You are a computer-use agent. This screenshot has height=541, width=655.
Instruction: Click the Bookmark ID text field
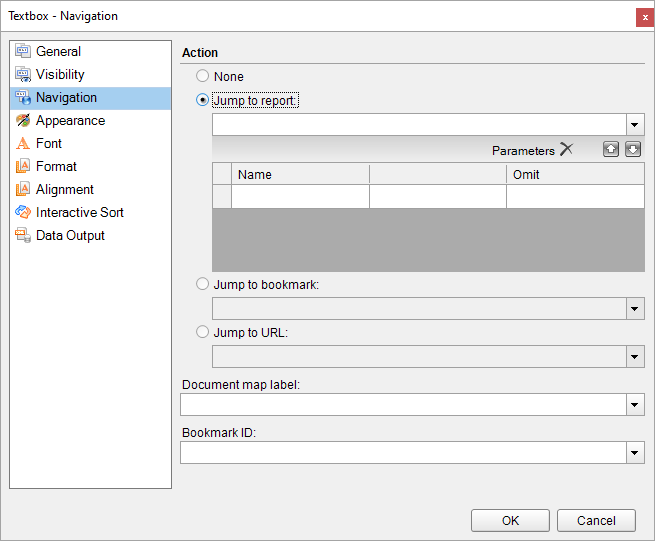403,452
